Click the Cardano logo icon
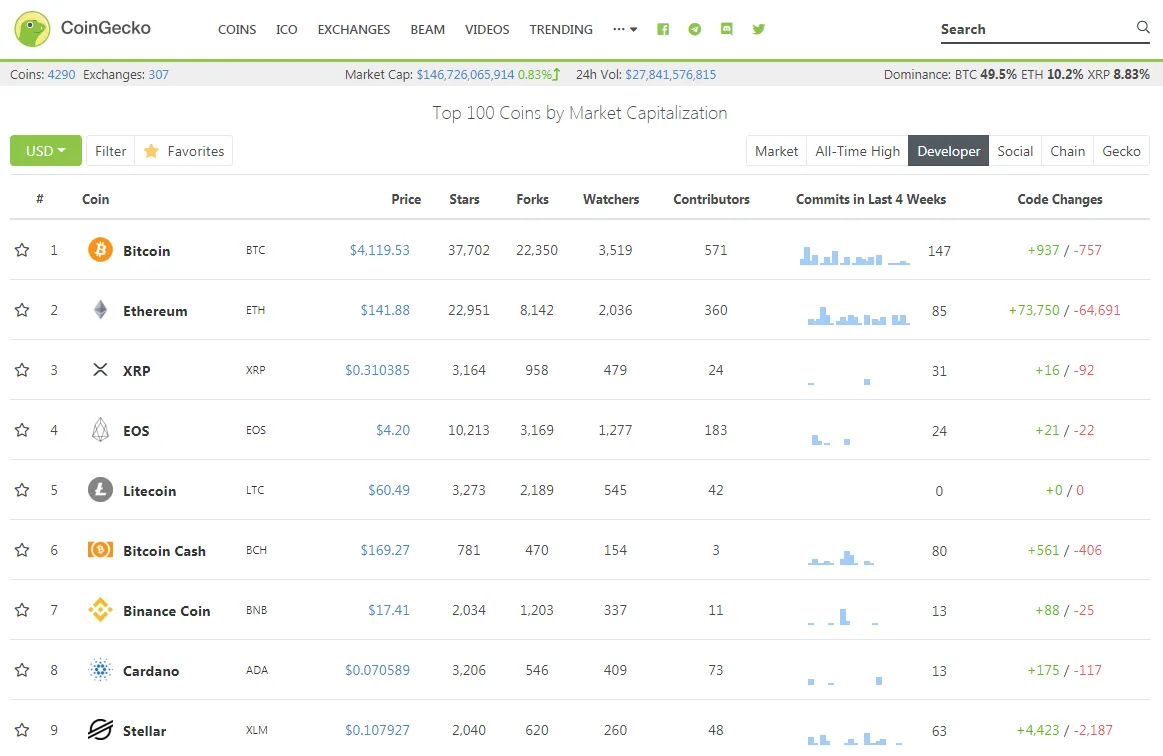 [x=100, y=670]
